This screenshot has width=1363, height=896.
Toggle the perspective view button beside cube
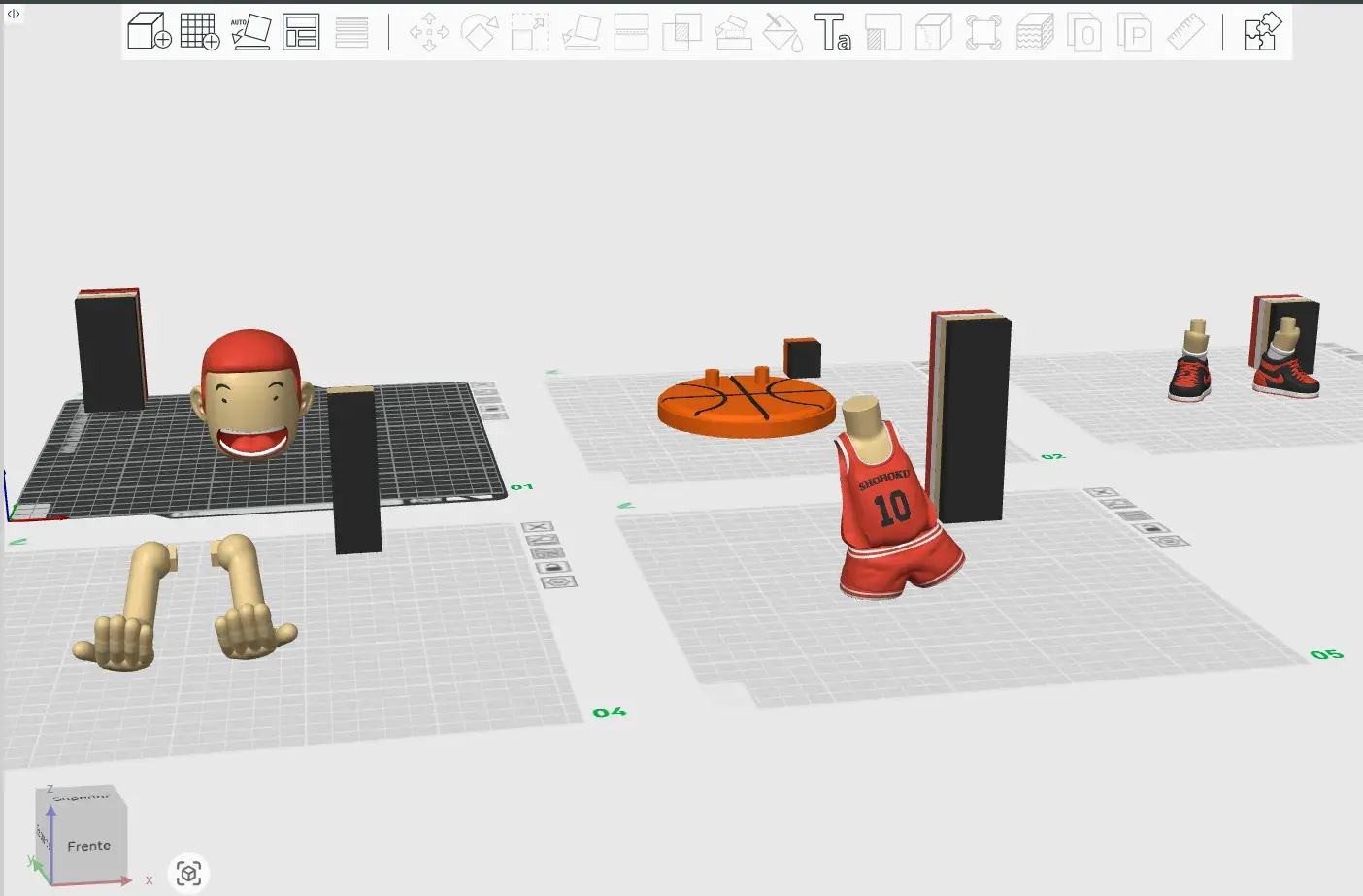pyautogui.click(x=188, y=873)
